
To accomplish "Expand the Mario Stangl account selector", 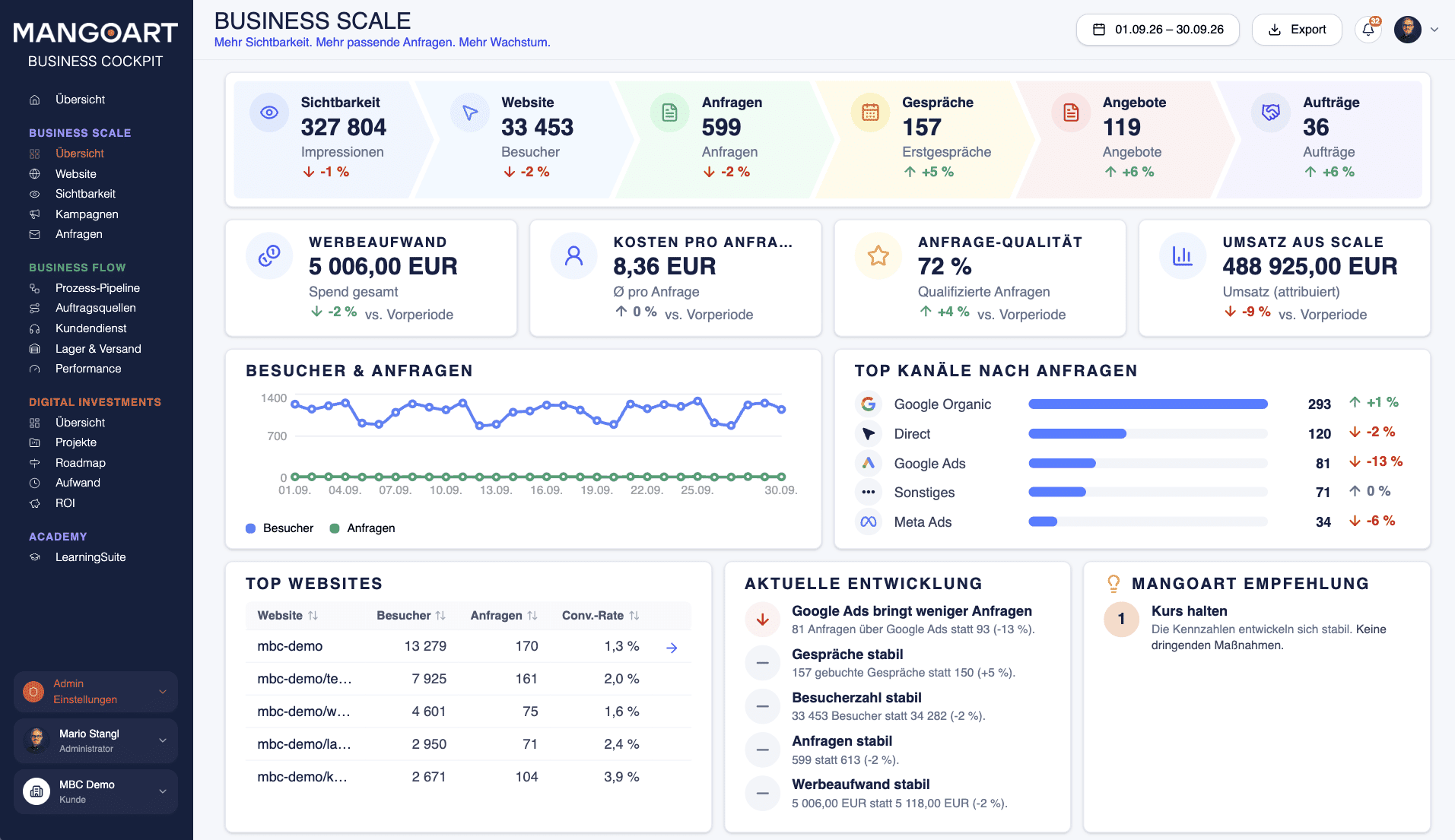I will [96, 741].
